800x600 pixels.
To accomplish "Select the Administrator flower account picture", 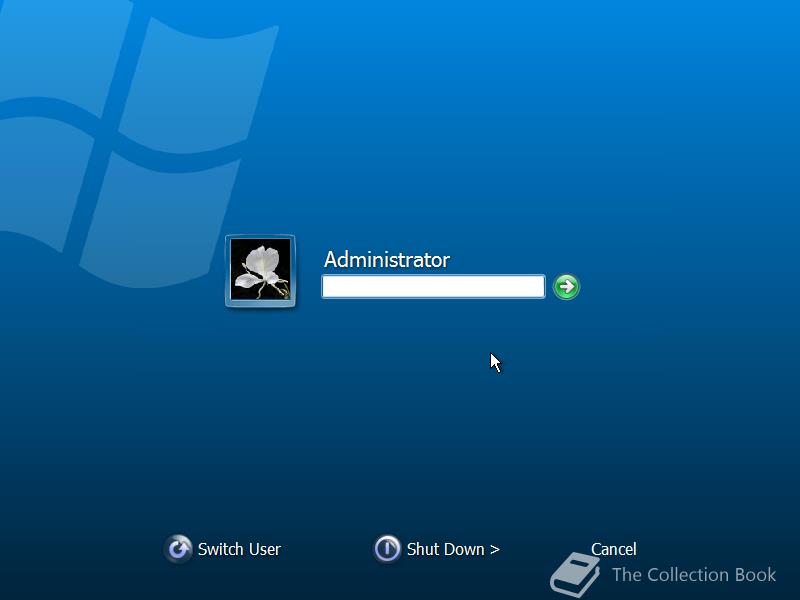I will pyautogui.click(x=260, y=270).
